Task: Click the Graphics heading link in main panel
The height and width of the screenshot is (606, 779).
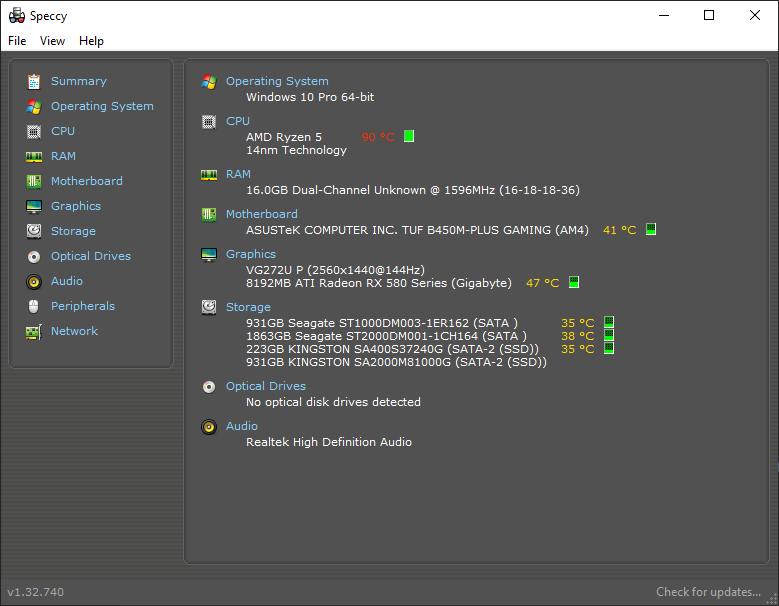Action: [251, 254]
